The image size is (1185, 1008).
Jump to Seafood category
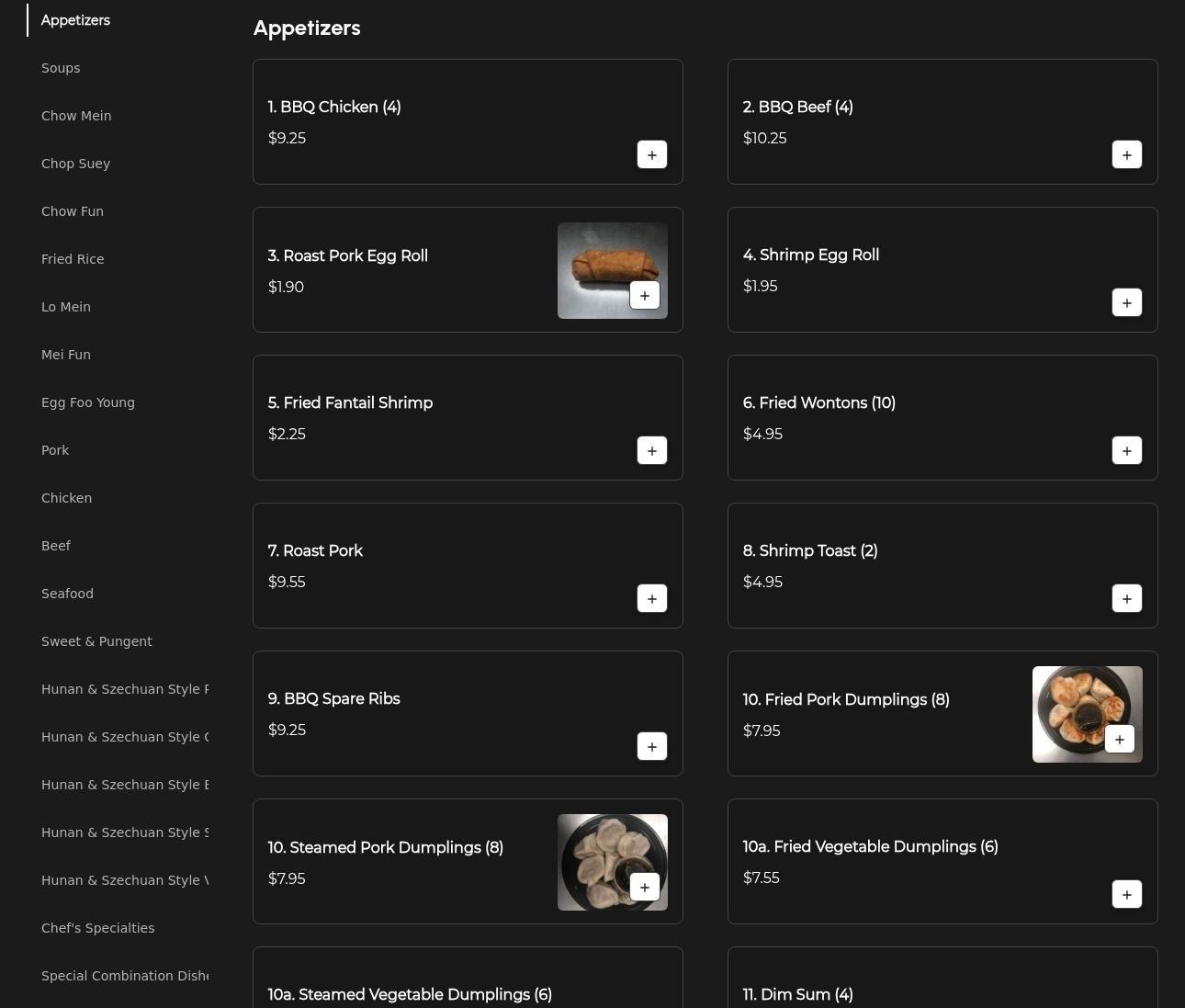point(67,594)
